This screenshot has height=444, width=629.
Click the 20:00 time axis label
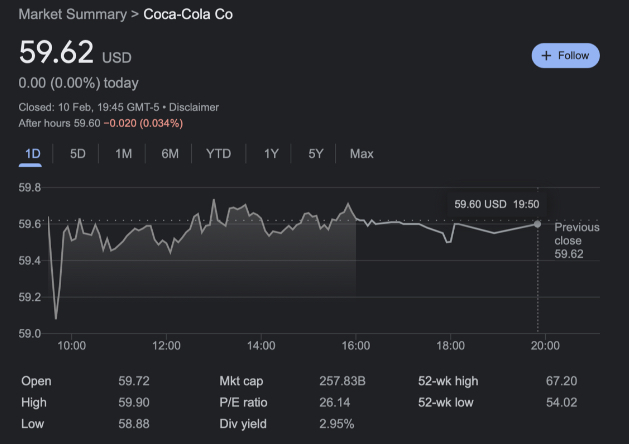(545, 345)
